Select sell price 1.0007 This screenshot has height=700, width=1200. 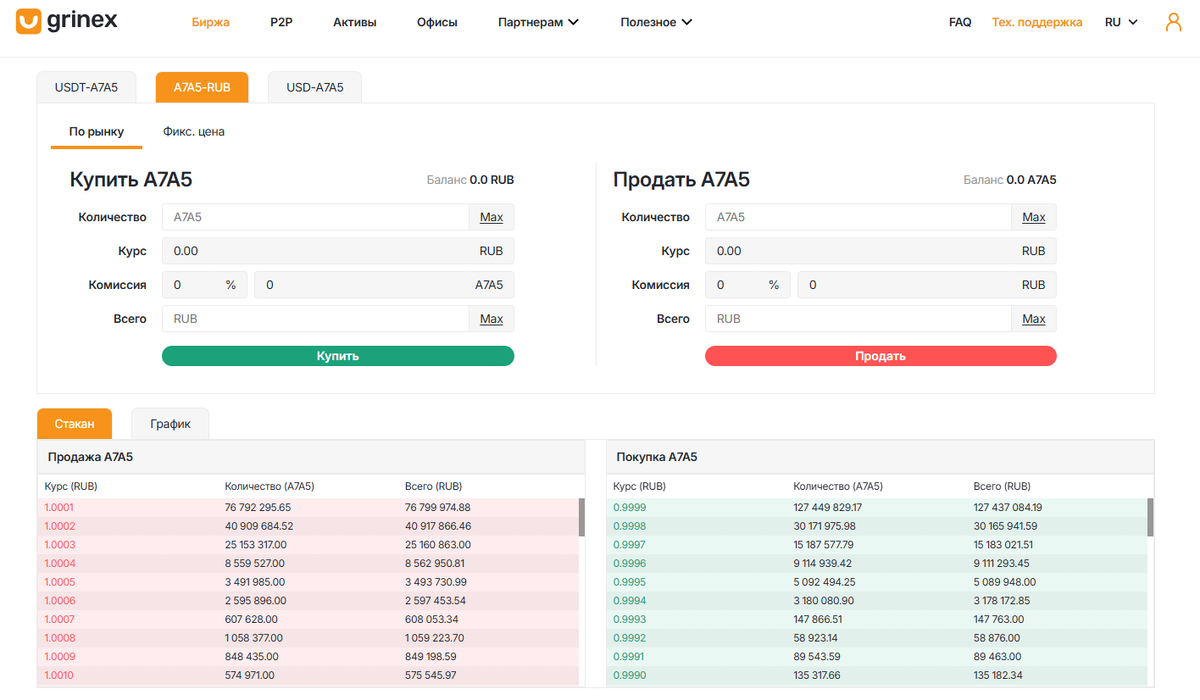[x=60, y=619]
